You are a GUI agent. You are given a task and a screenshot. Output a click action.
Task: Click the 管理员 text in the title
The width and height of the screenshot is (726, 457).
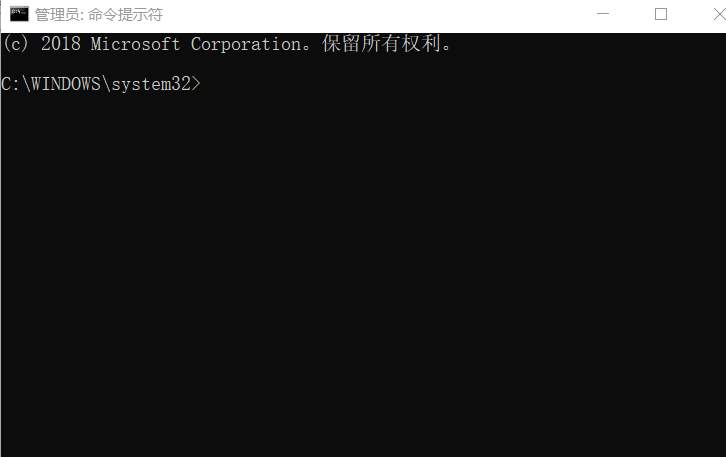click(56, 15)
